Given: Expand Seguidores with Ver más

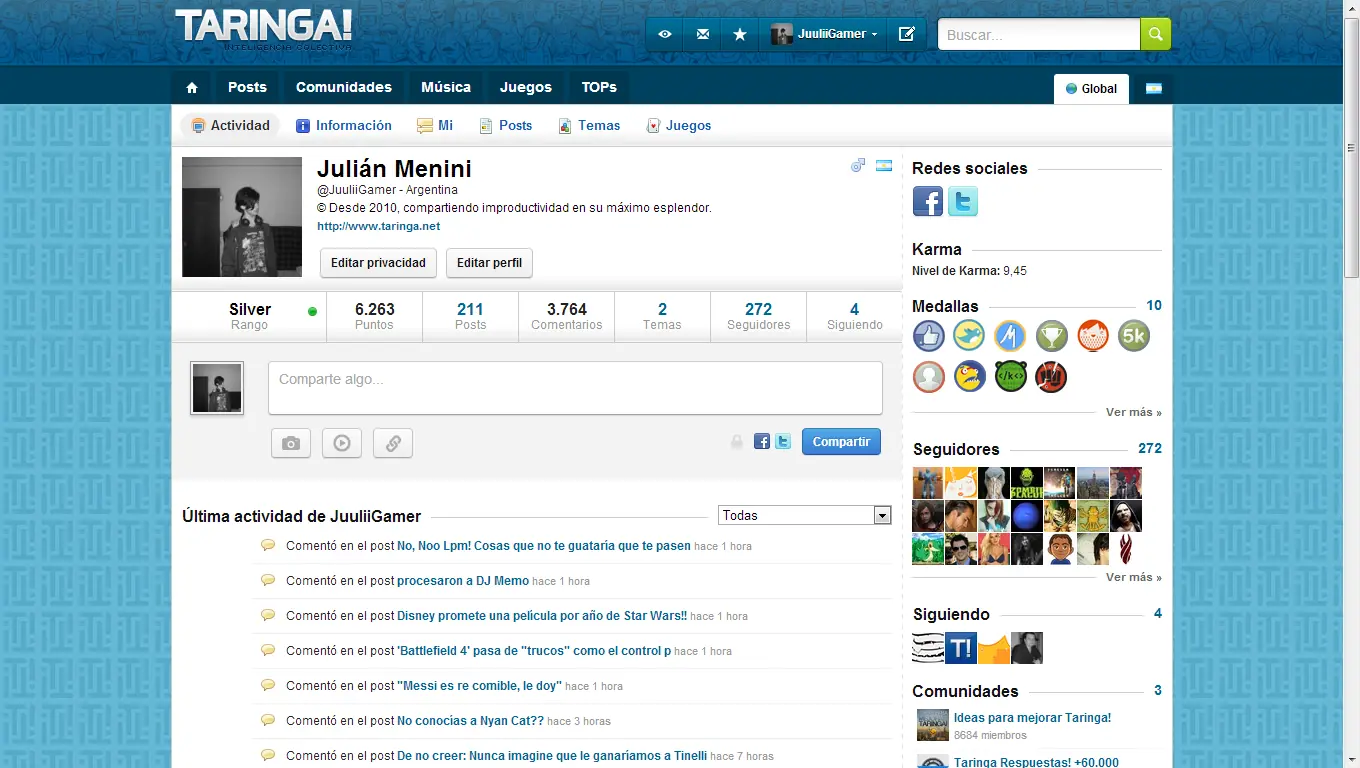Looking at the screenshot, I should 1134,577.
